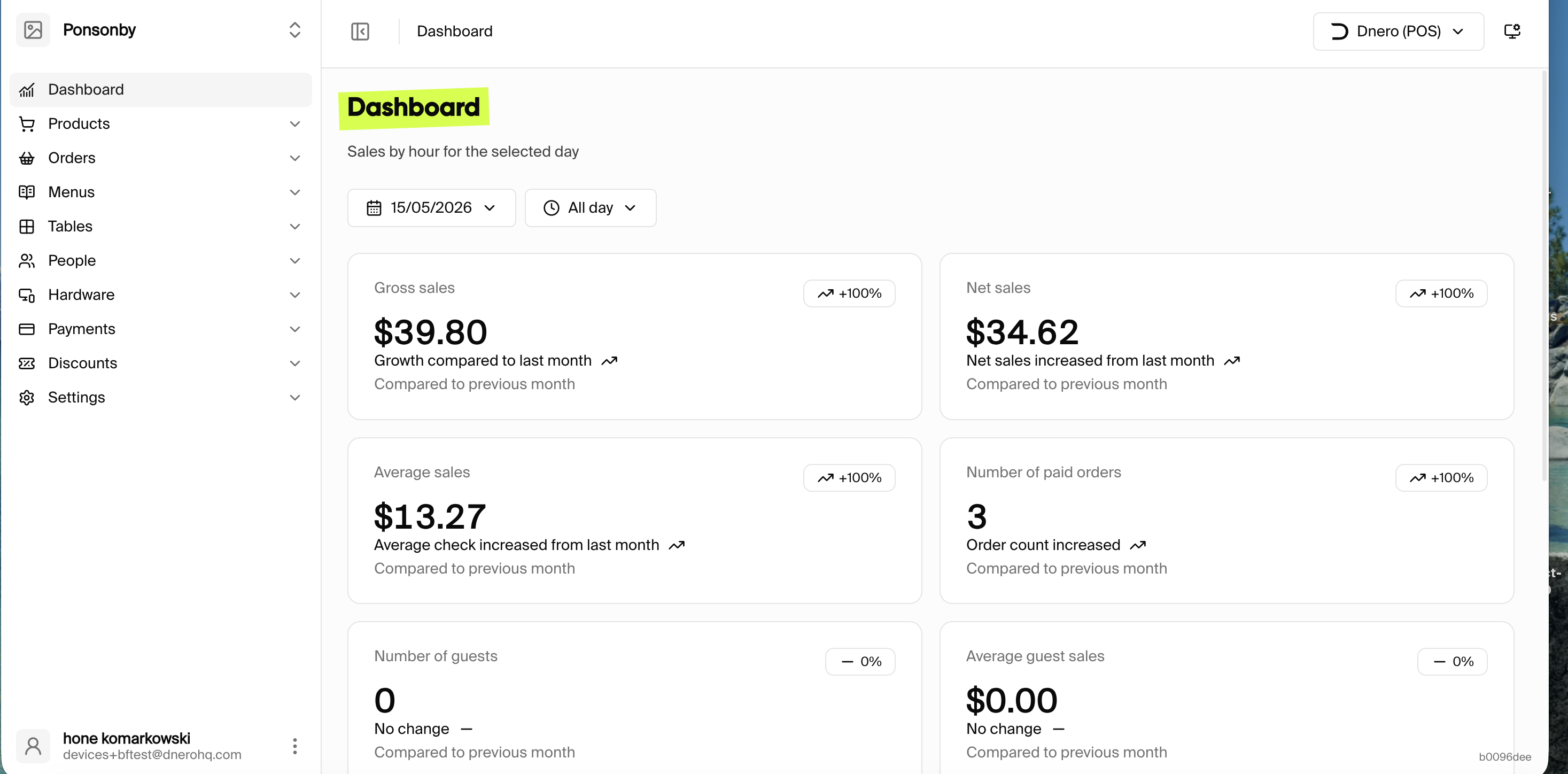1568x774 pixels.
Task: Expand the Tables section chevron
Action: pyautogui.click(x=294, y=227)
